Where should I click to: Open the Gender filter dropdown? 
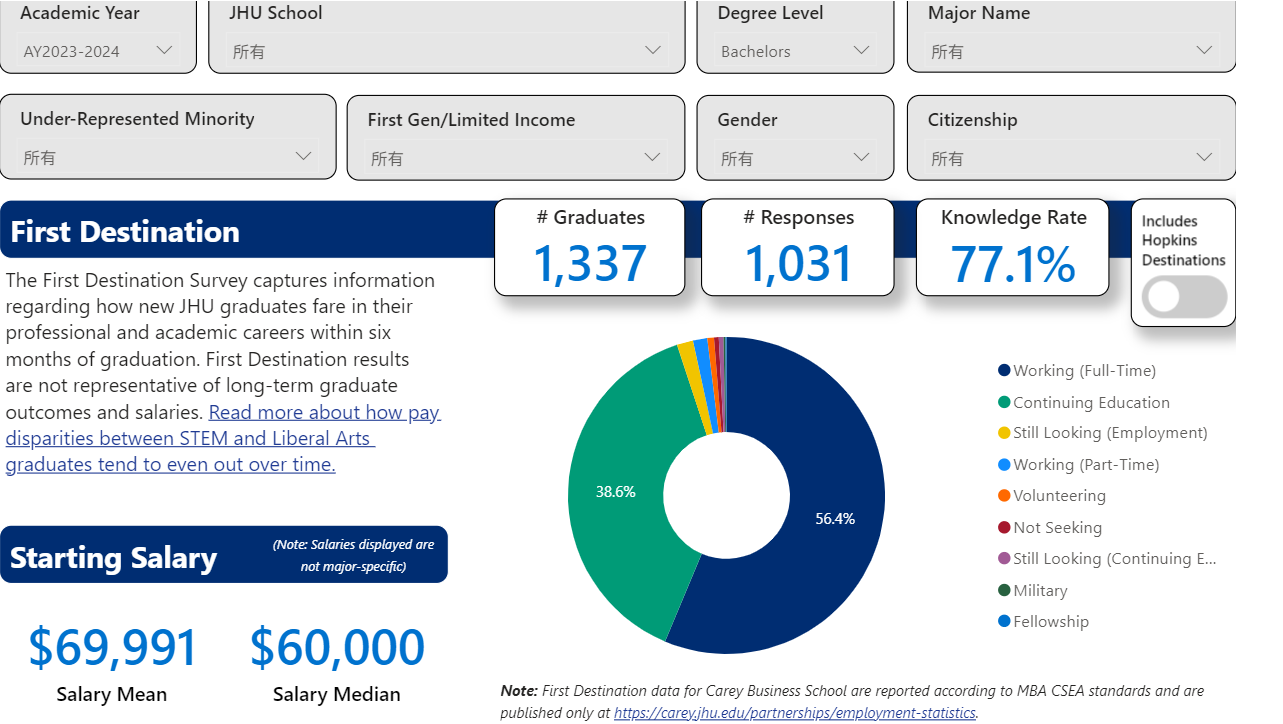pyautogui.click(x=794, y=158)
